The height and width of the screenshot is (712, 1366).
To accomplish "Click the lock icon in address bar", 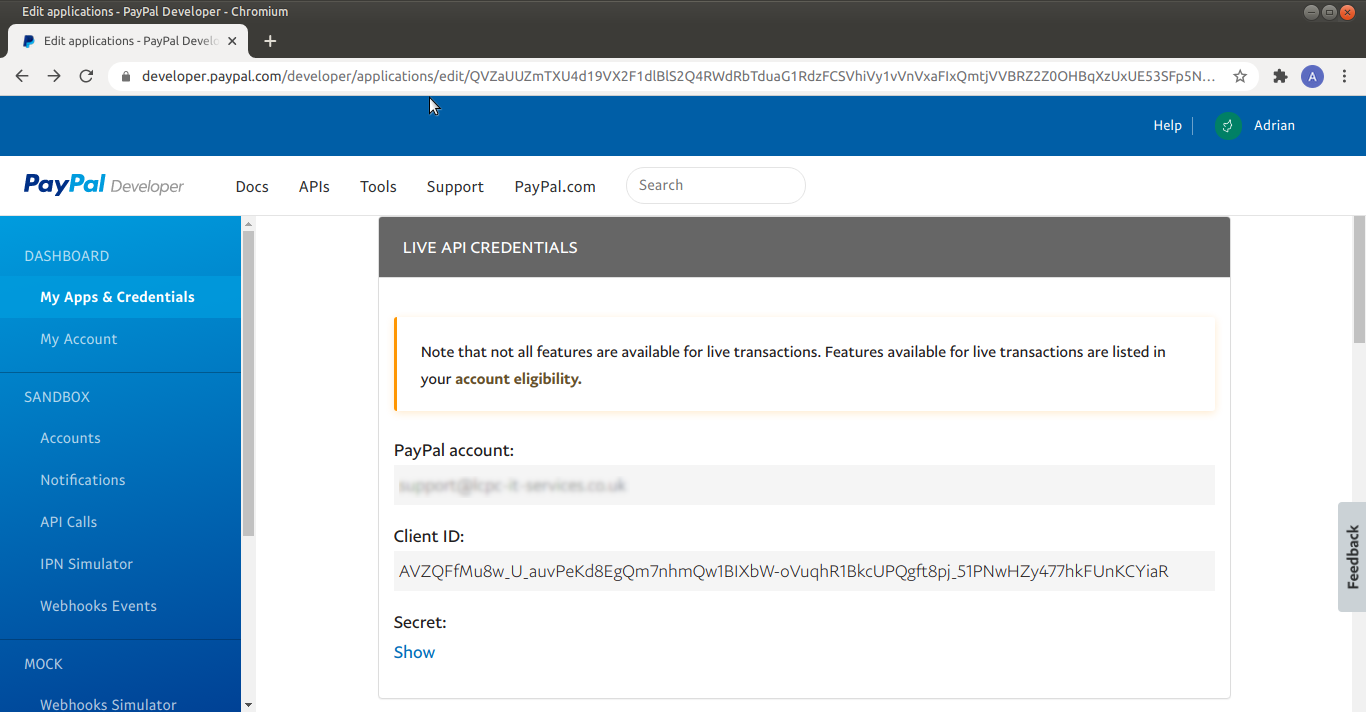I will click(126, 76).
